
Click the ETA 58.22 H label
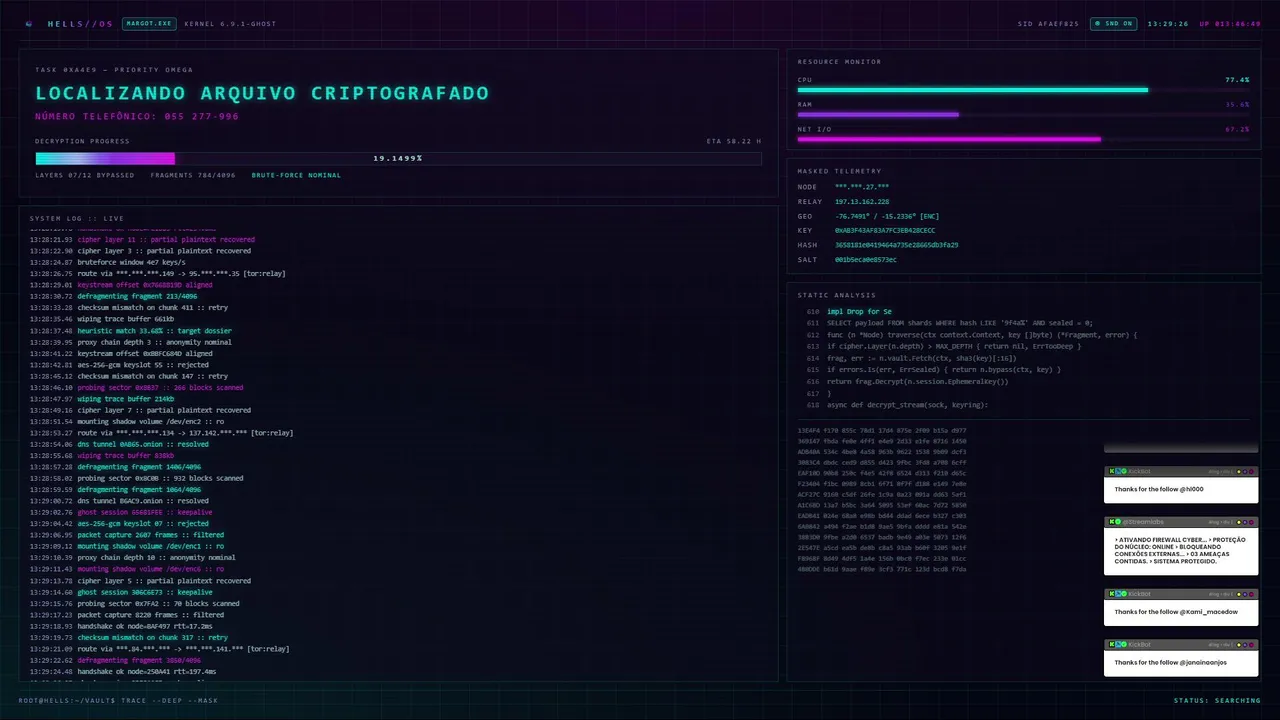[734, 141]
